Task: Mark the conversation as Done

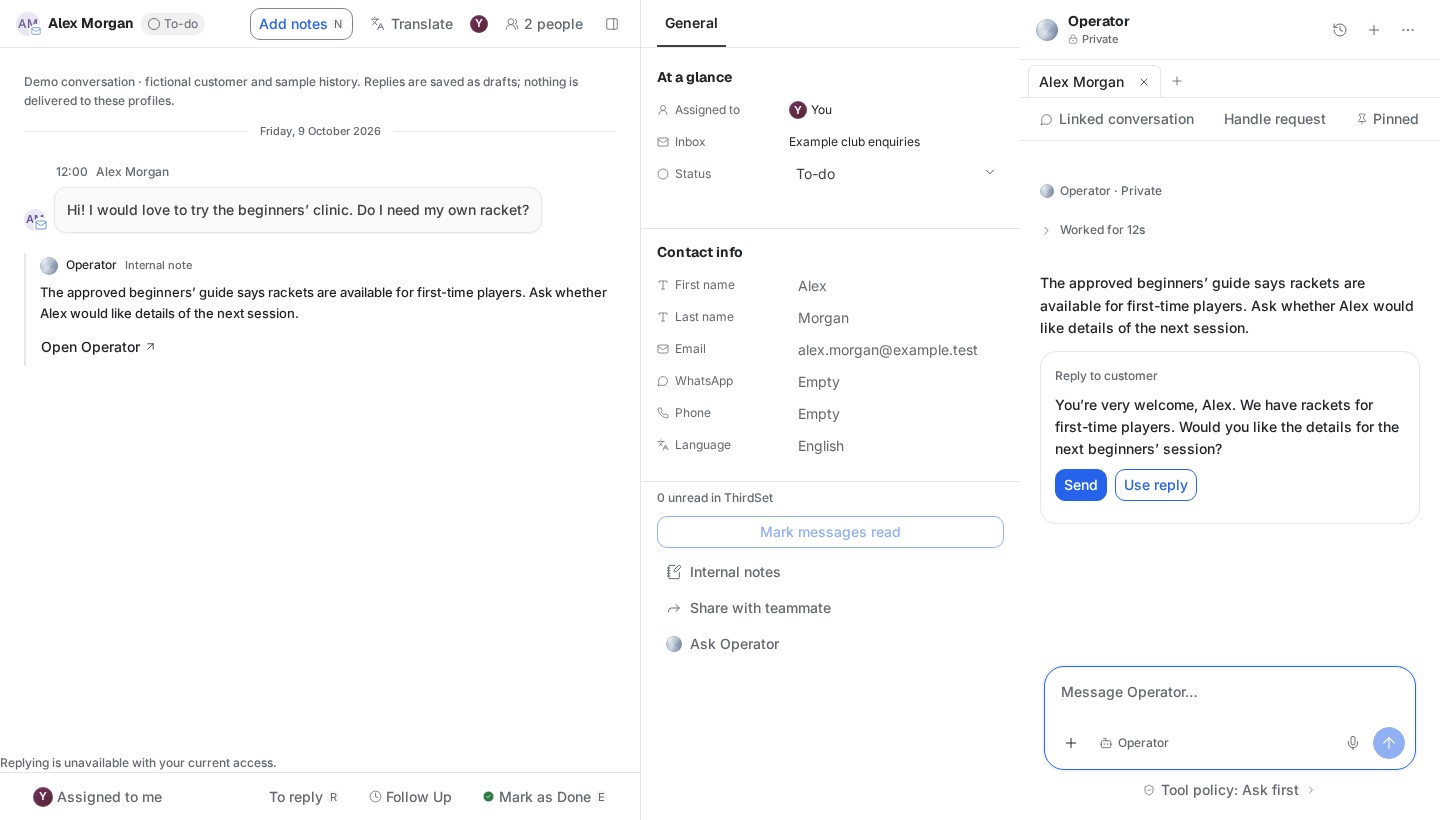Action: (544, 797)
